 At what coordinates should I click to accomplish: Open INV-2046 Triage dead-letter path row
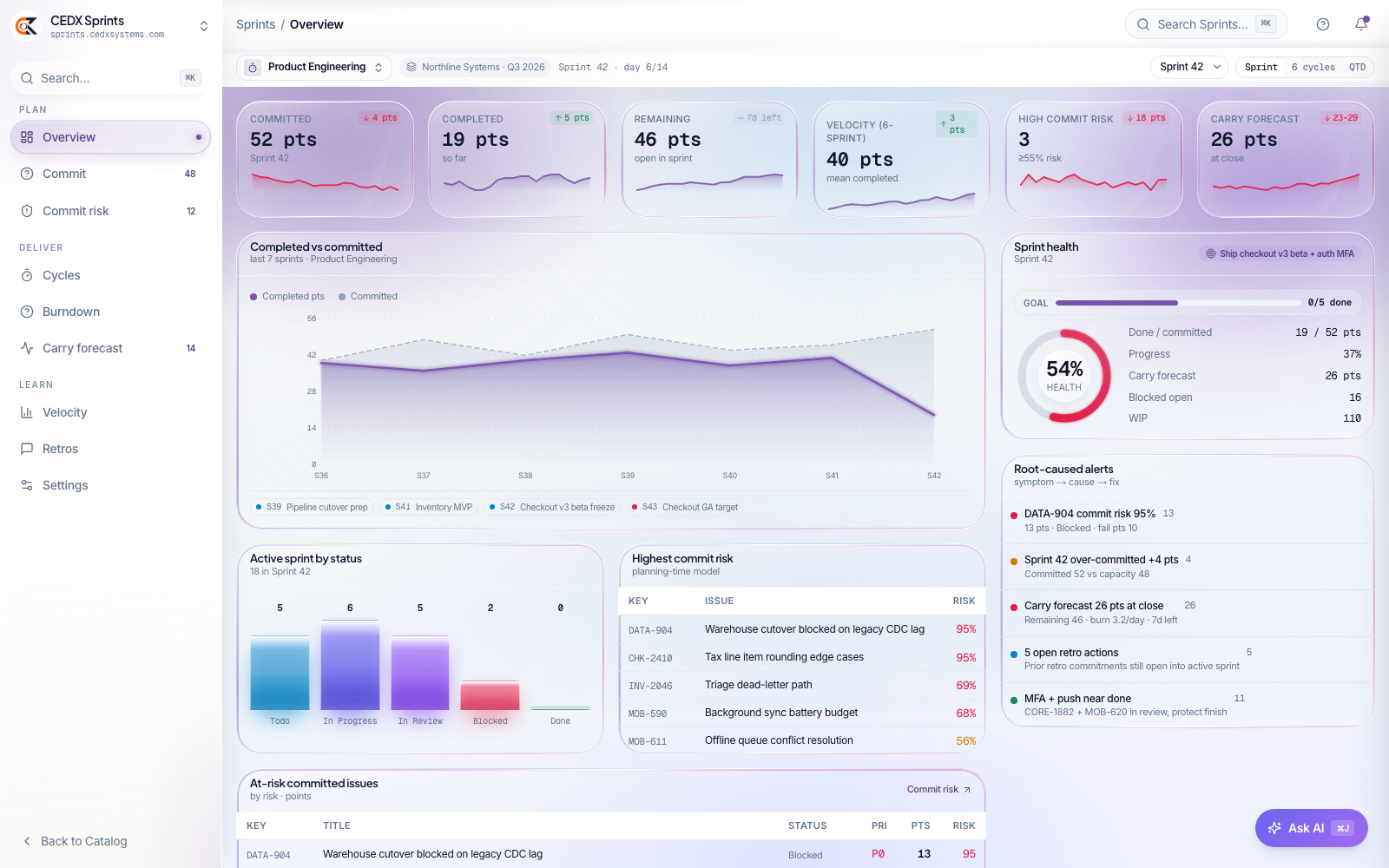[802, 685]
